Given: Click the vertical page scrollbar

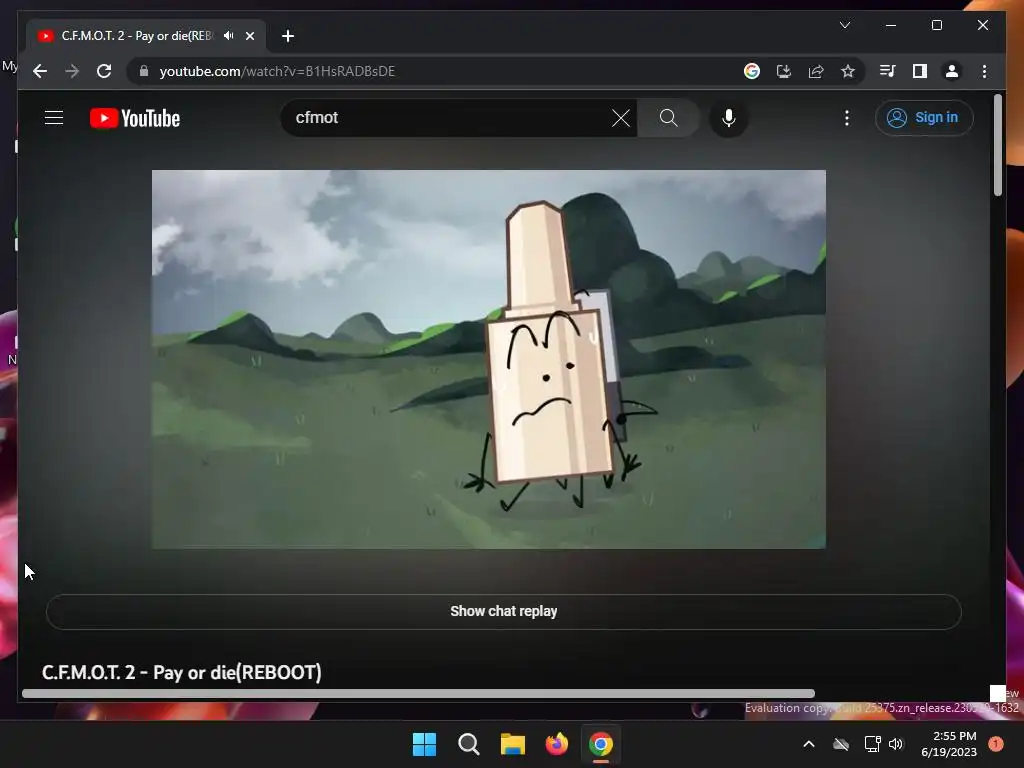Looking at the screenshot, I should (997, 145).
